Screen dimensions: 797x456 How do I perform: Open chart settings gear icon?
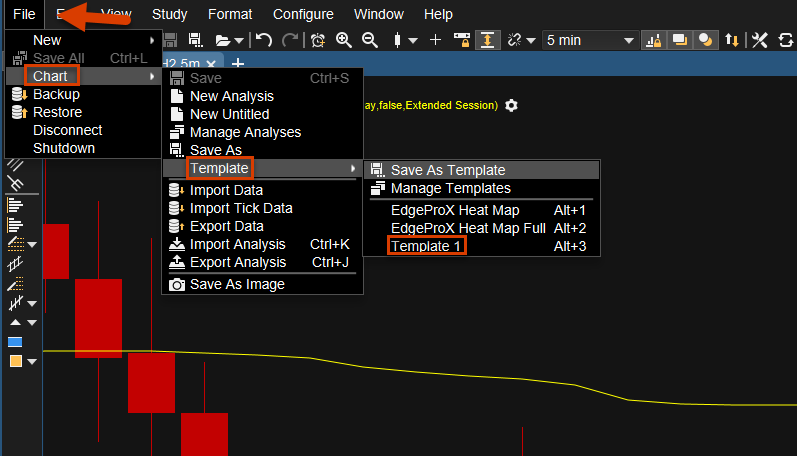[512, 105]
